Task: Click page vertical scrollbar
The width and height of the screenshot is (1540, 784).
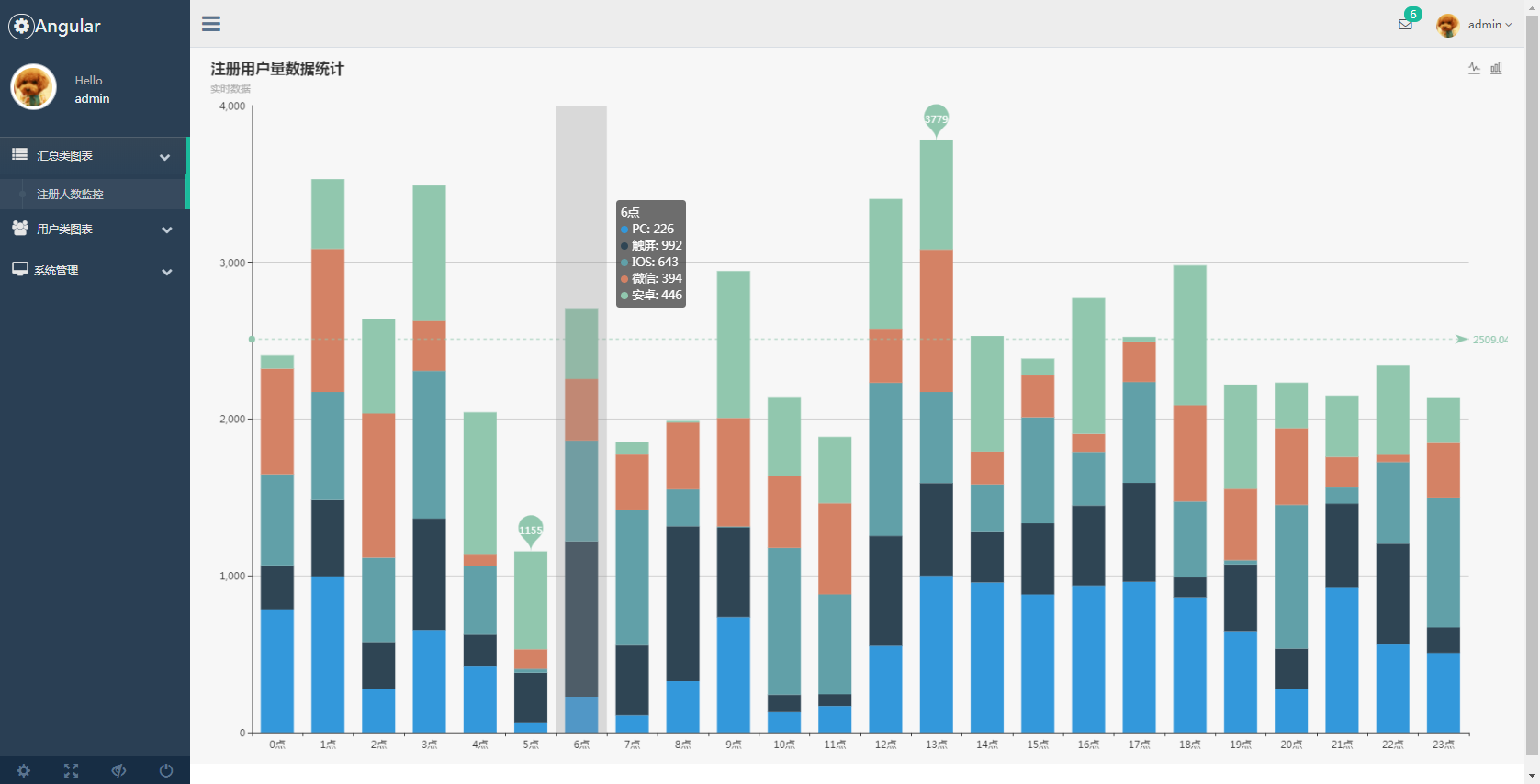Action: pos(1532,386)
